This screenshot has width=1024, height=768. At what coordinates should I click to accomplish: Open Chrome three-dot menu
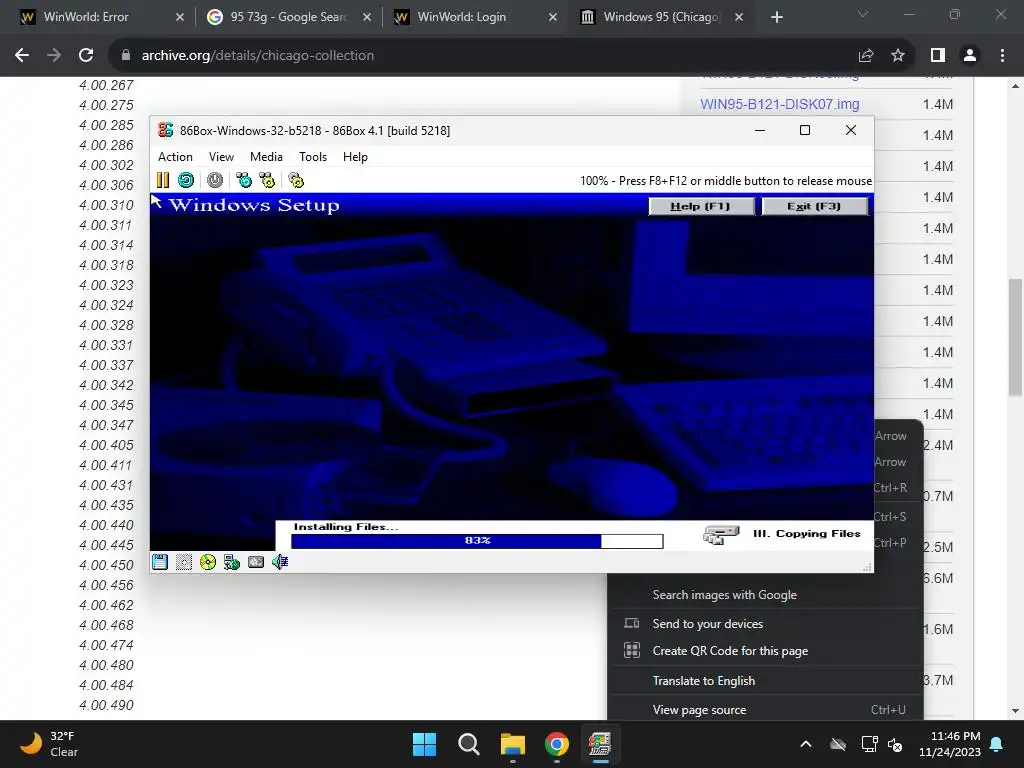[1002, 56]
